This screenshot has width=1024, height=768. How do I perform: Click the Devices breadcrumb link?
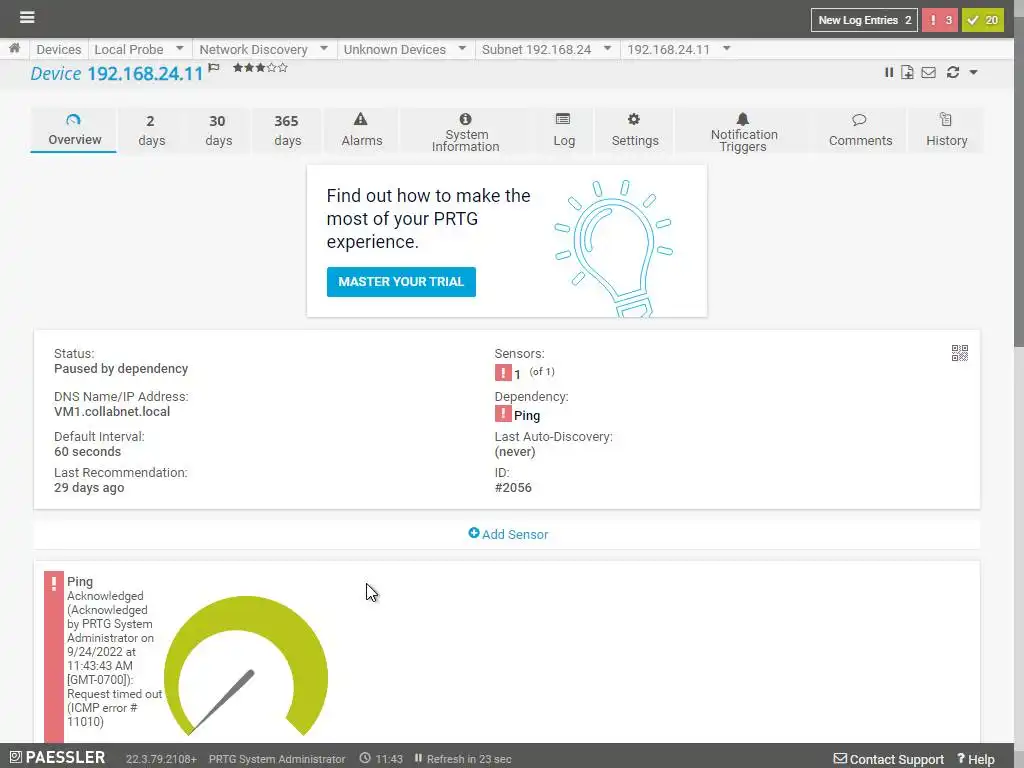[x=58, y=49]
